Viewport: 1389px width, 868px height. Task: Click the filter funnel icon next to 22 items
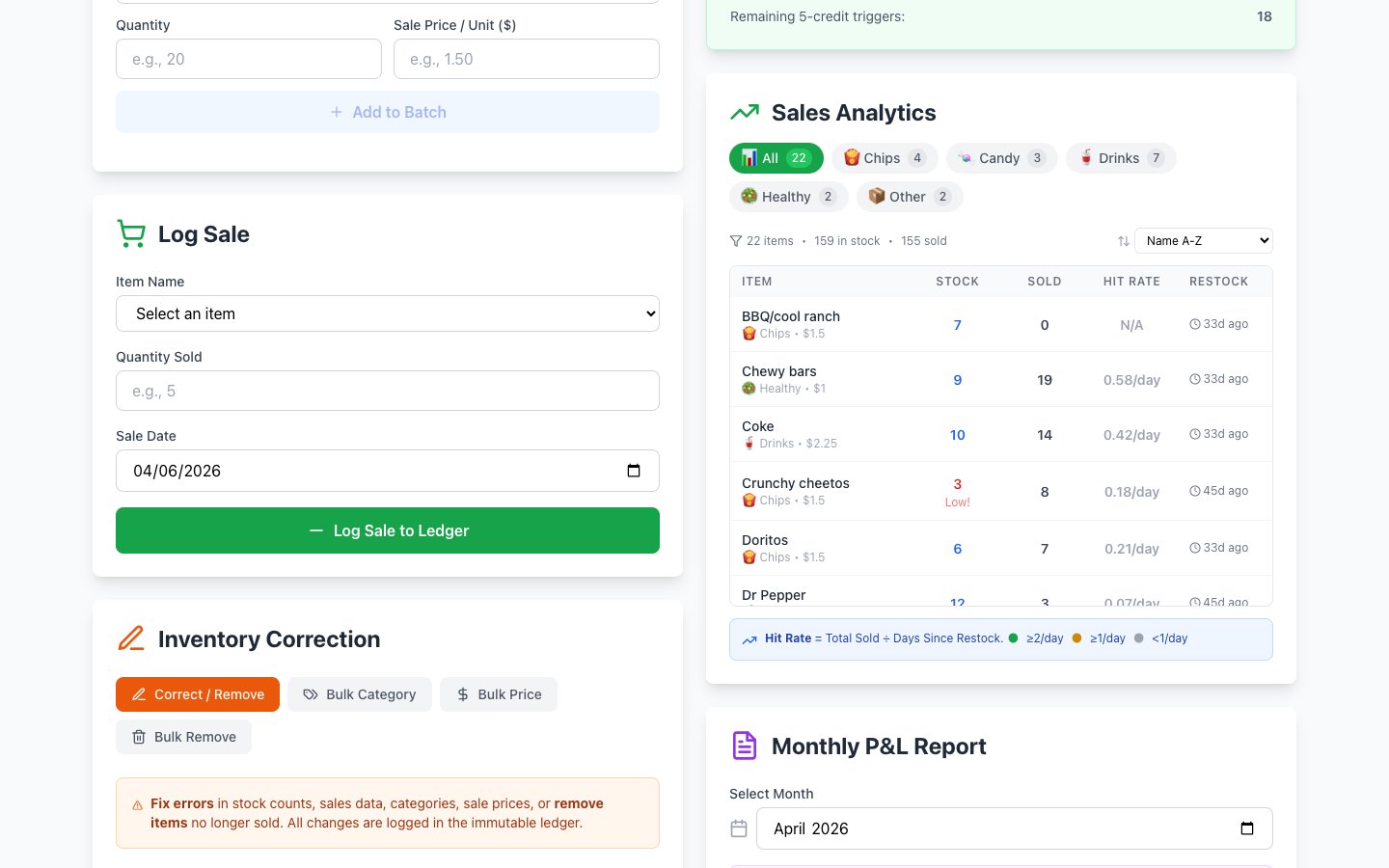[x=736, y=241]
